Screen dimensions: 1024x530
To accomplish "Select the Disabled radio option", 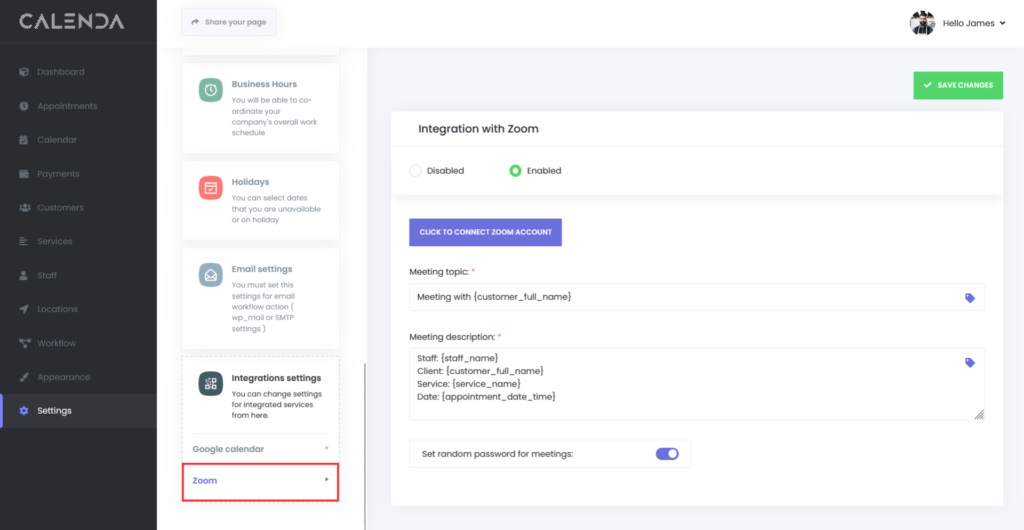I will 415,171.
